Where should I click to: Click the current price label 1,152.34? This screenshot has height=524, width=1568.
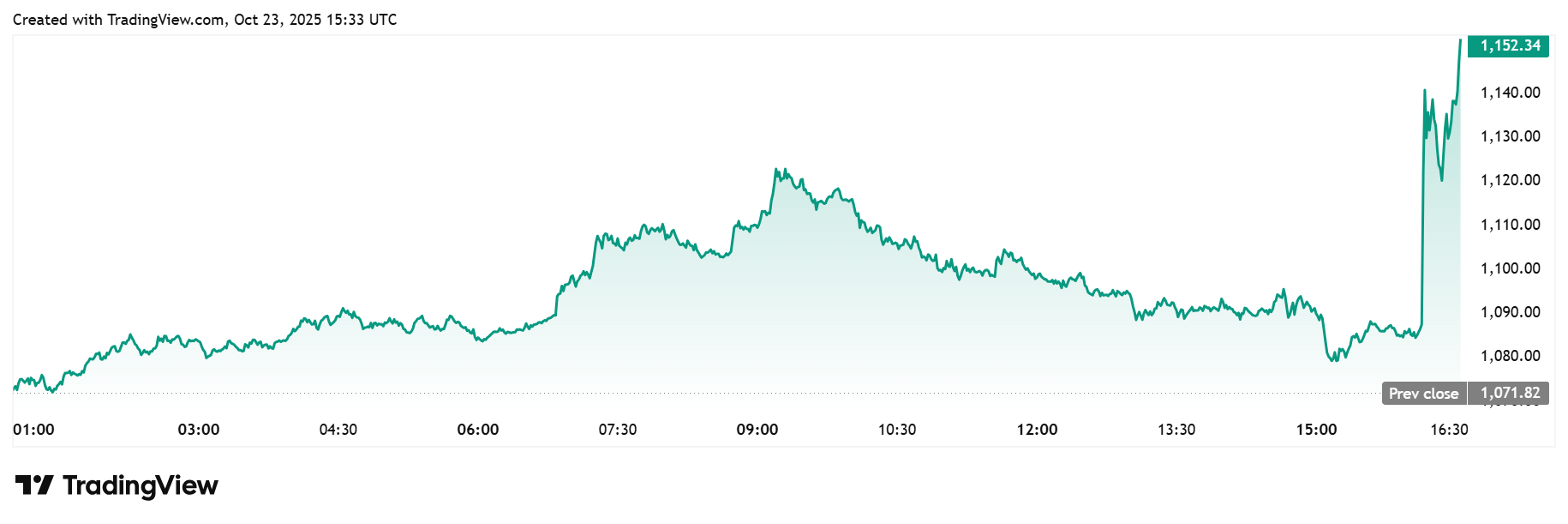coord(1510,45)
